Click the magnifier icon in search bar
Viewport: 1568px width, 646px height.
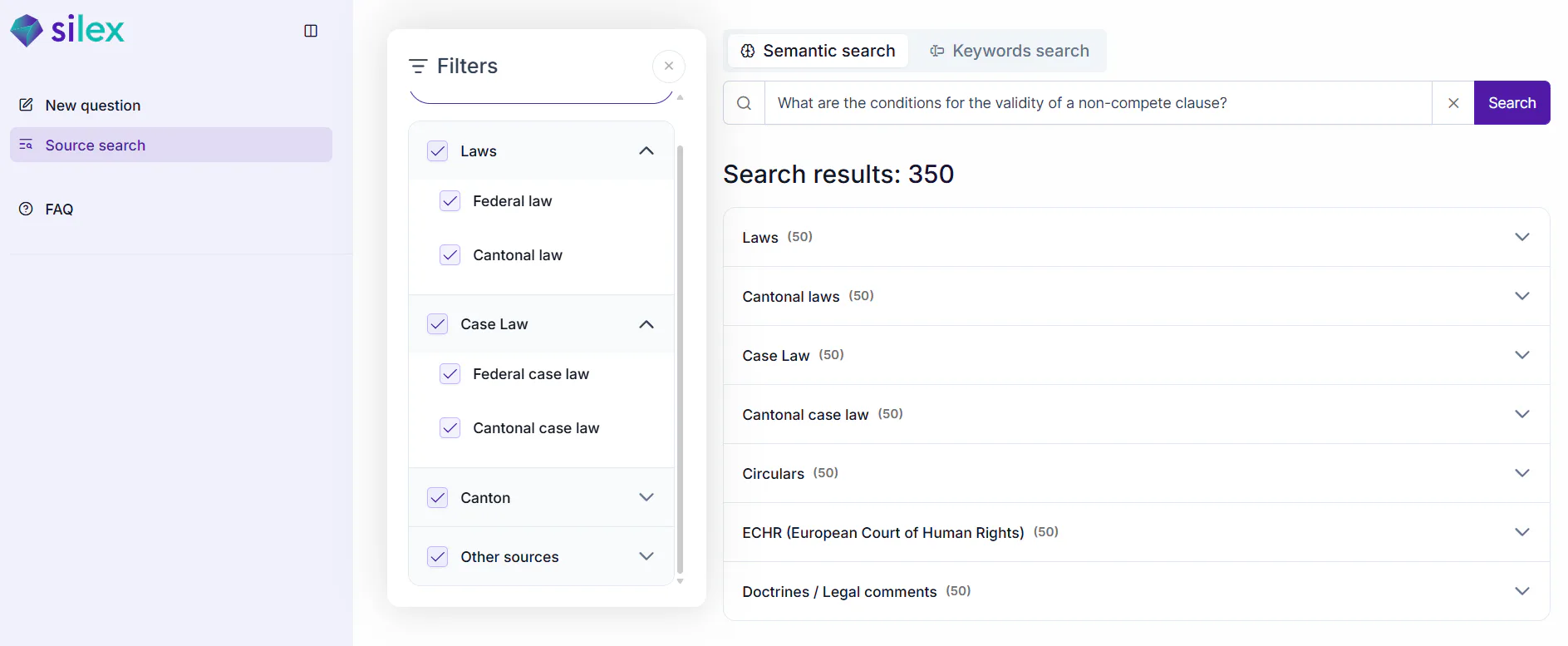pyautogui.click(x=745, y=103)
